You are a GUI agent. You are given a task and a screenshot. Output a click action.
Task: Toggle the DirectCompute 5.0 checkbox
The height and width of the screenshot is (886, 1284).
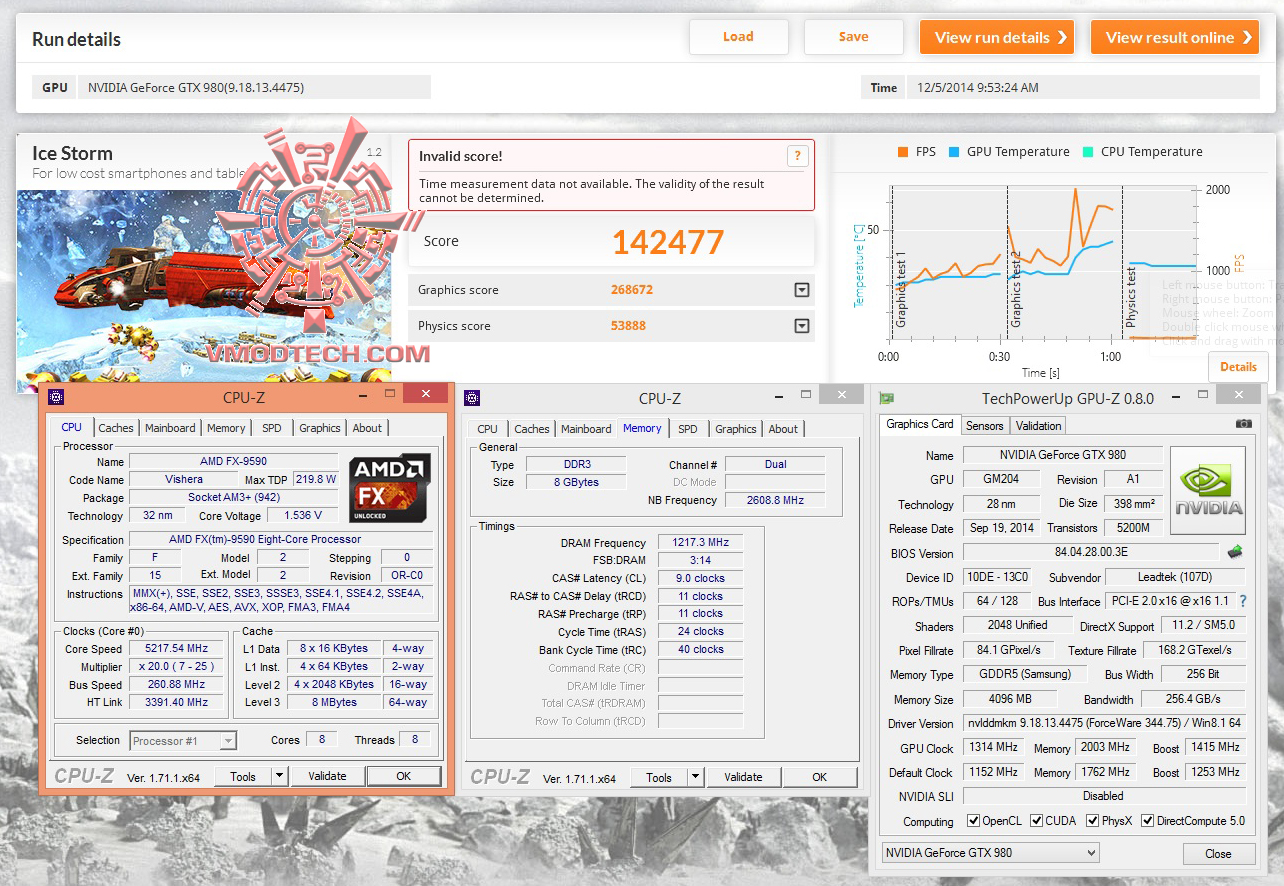(x=1148, y=821)
